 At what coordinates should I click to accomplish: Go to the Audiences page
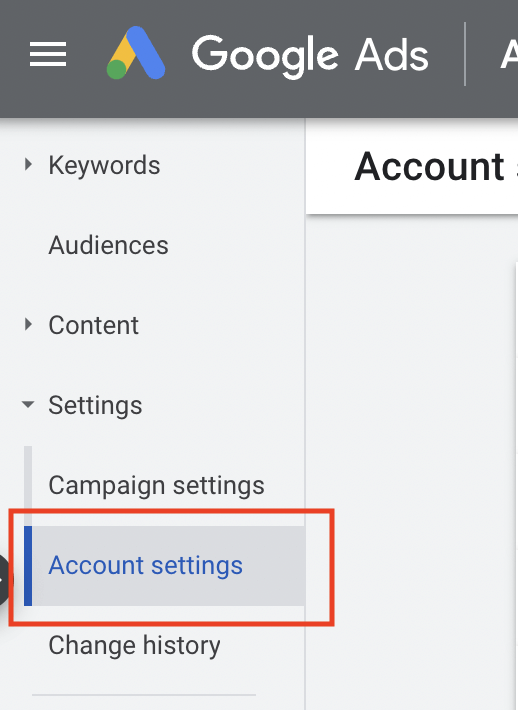coord(108,245)
